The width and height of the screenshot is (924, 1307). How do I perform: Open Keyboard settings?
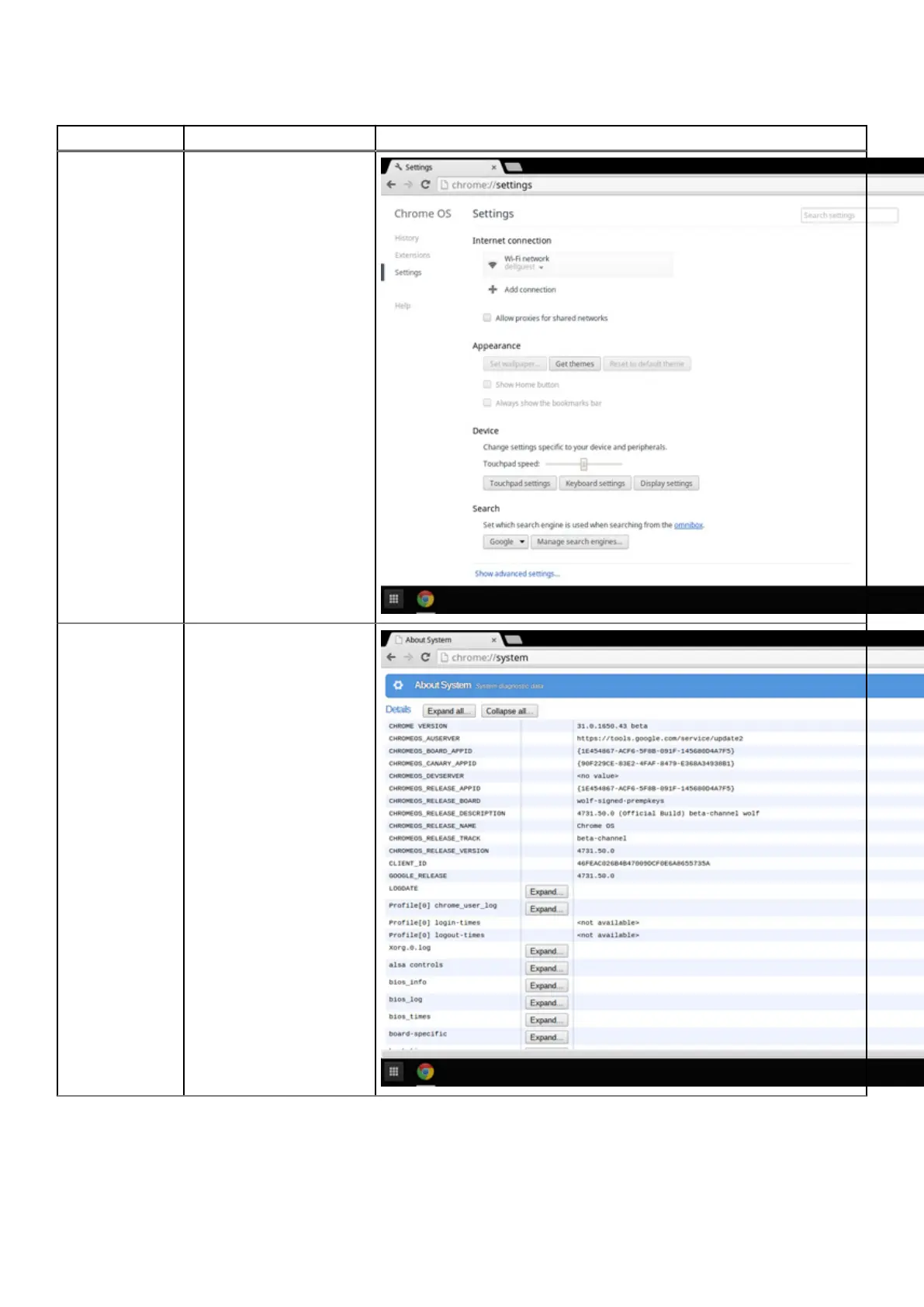point(595,484)
